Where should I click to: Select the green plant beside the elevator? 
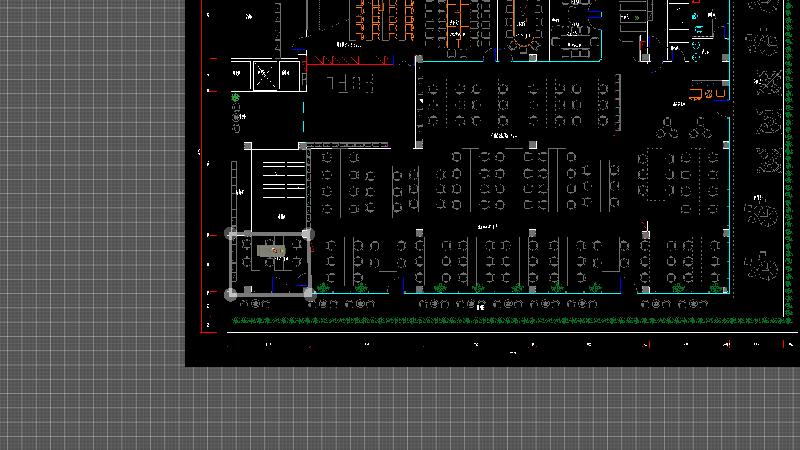236,97
